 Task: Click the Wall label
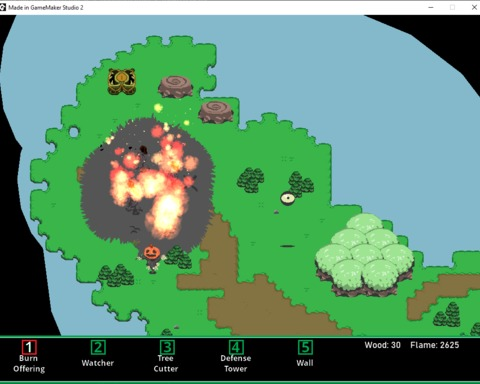coord(305,363)
